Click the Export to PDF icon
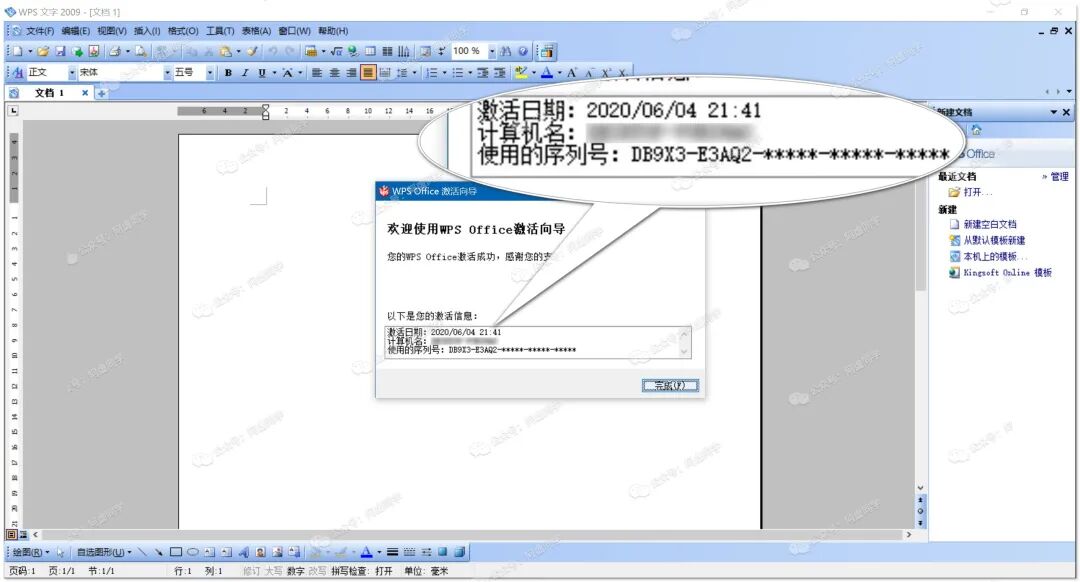The image size is (1080, 582). point(94,51)
